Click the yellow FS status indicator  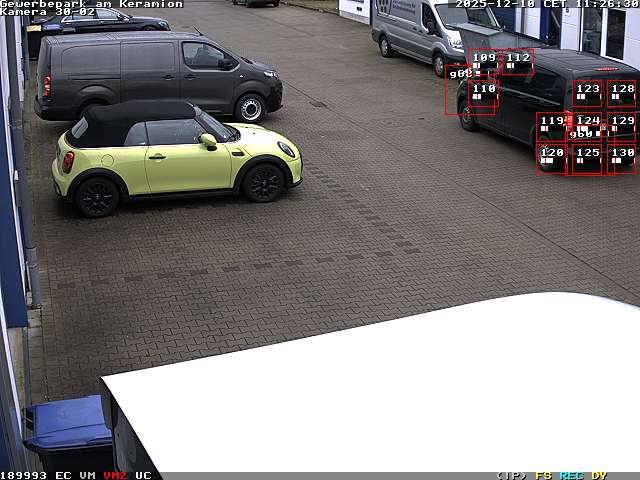pyautogui.click(x=543, y=475)
